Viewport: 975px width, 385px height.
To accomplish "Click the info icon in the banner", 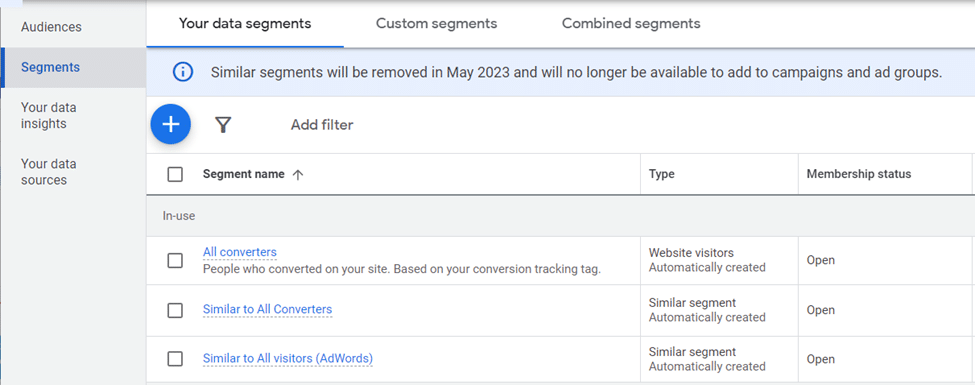I will point(182,72).
